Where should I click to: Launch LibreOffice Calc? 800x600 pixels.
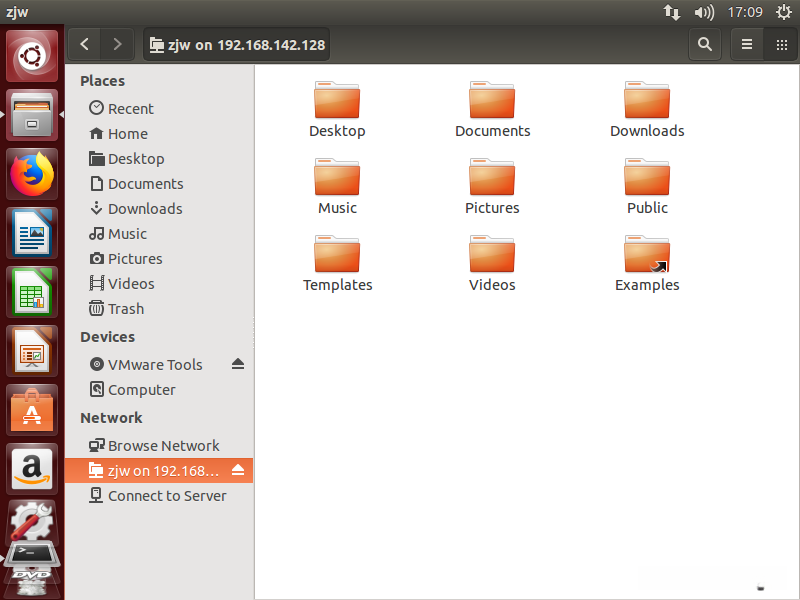point(32,292)
